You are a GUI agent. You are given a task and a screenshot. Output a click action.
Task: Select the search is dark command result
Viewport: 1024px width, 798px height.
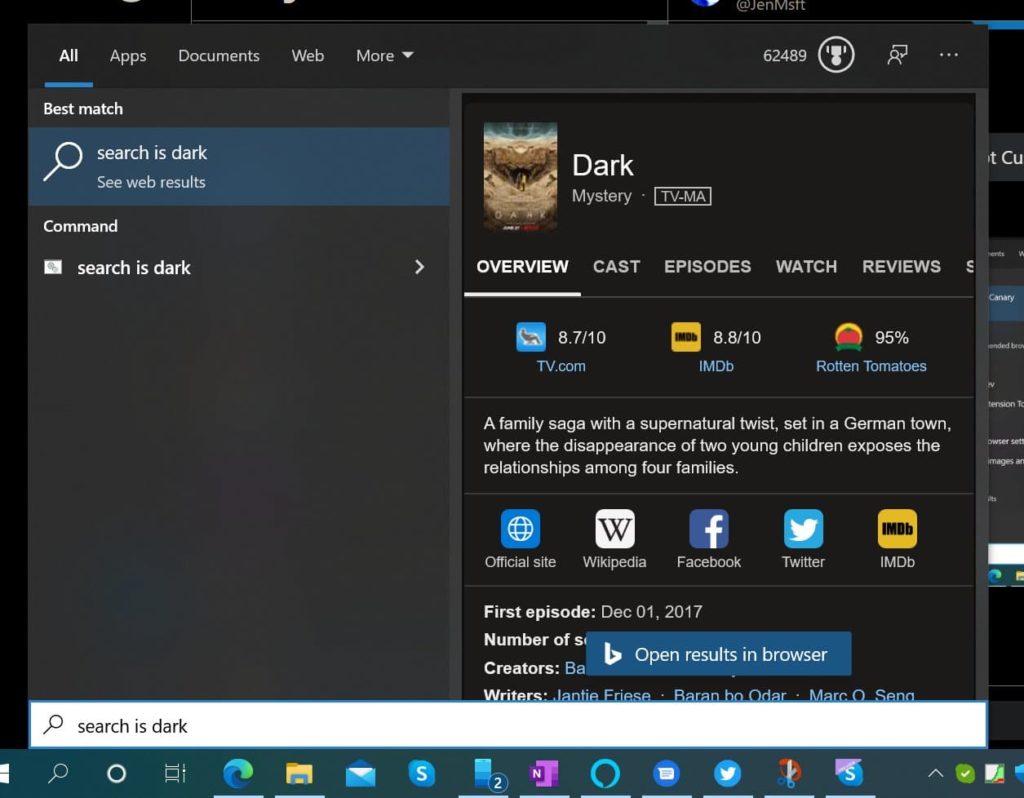239,267
